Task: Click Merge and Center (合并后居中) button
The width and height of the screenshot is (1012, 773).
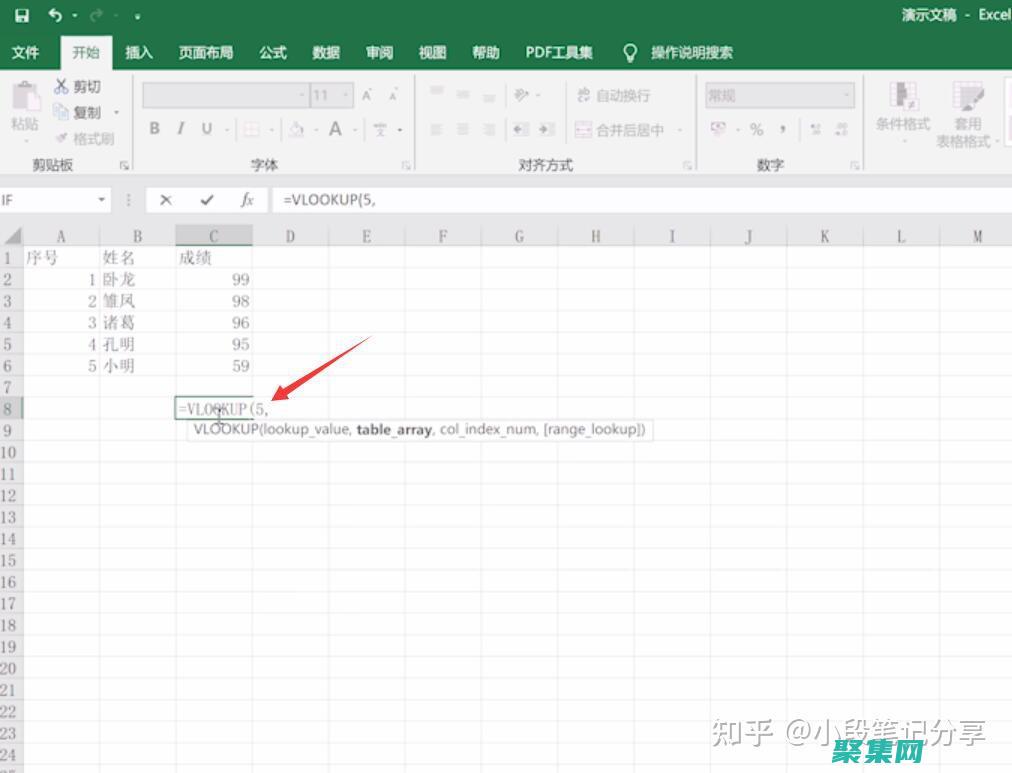Action: coord(620,130)
